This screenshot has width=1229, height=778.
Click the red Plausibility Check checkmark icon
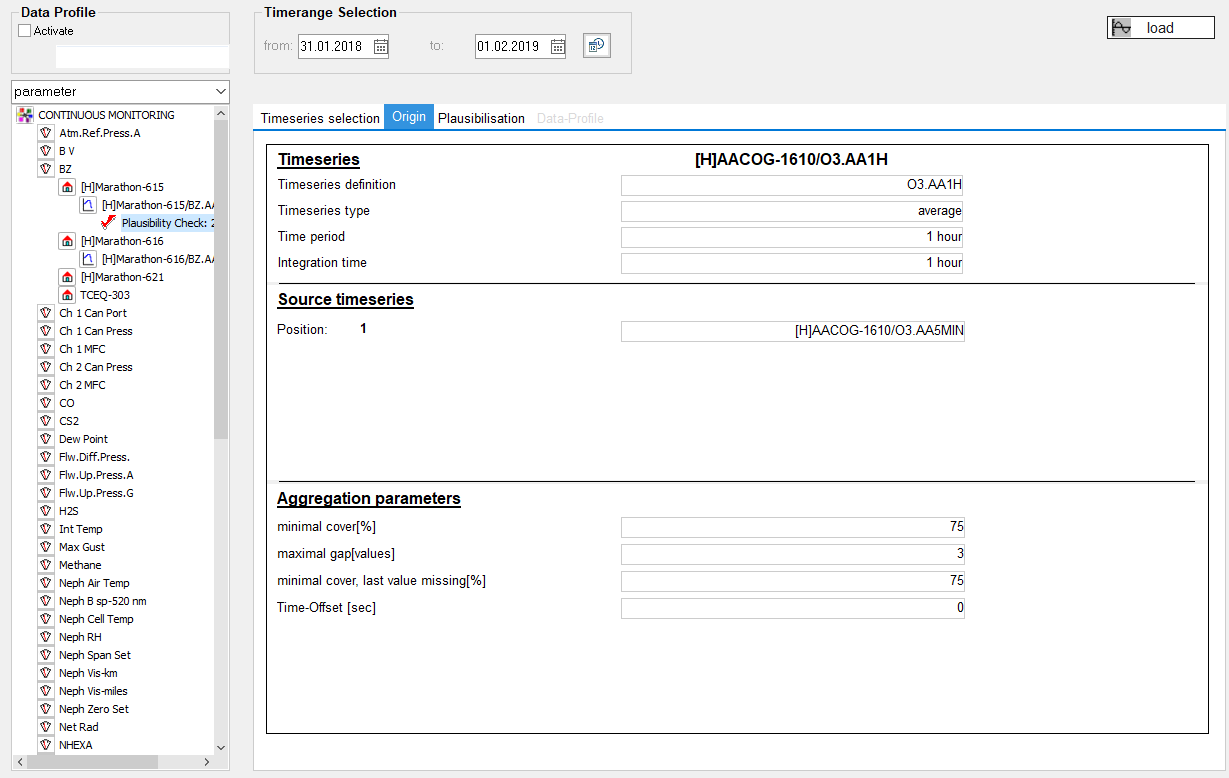tap(109, 223)
